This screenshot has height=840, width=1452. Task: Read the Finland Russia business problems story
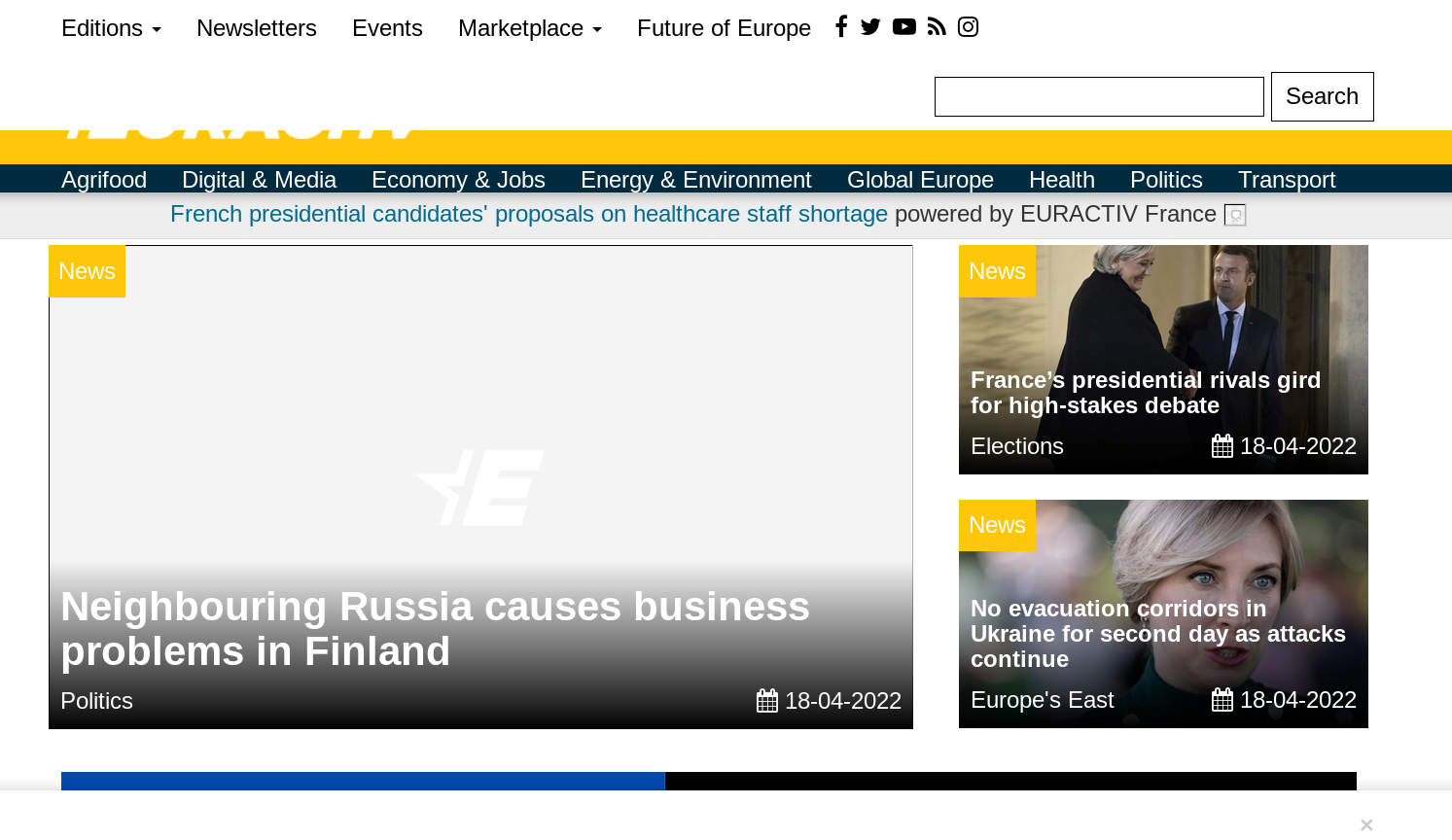coord(436,629)
